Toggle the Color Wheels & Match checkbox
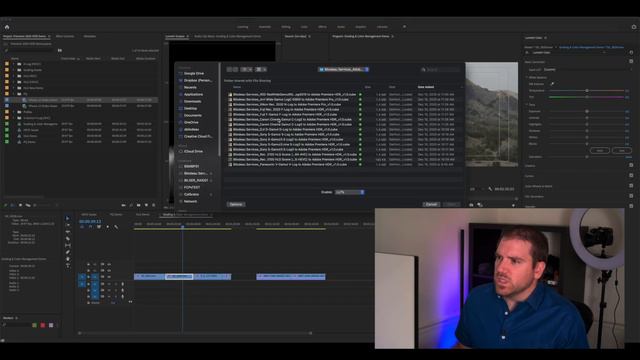This screenshot has height=360, width=640. click(631, 186)
